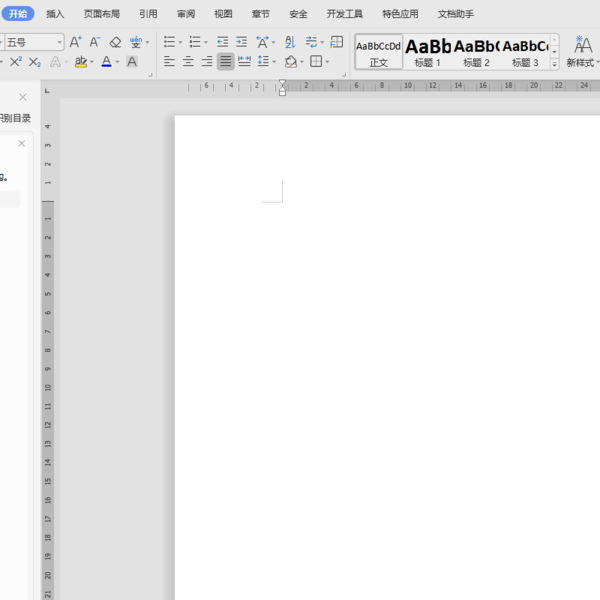This screenshot has height=600, width=600.
Task: Apply the 标题 1 style
Action: [x=428, y=52]
